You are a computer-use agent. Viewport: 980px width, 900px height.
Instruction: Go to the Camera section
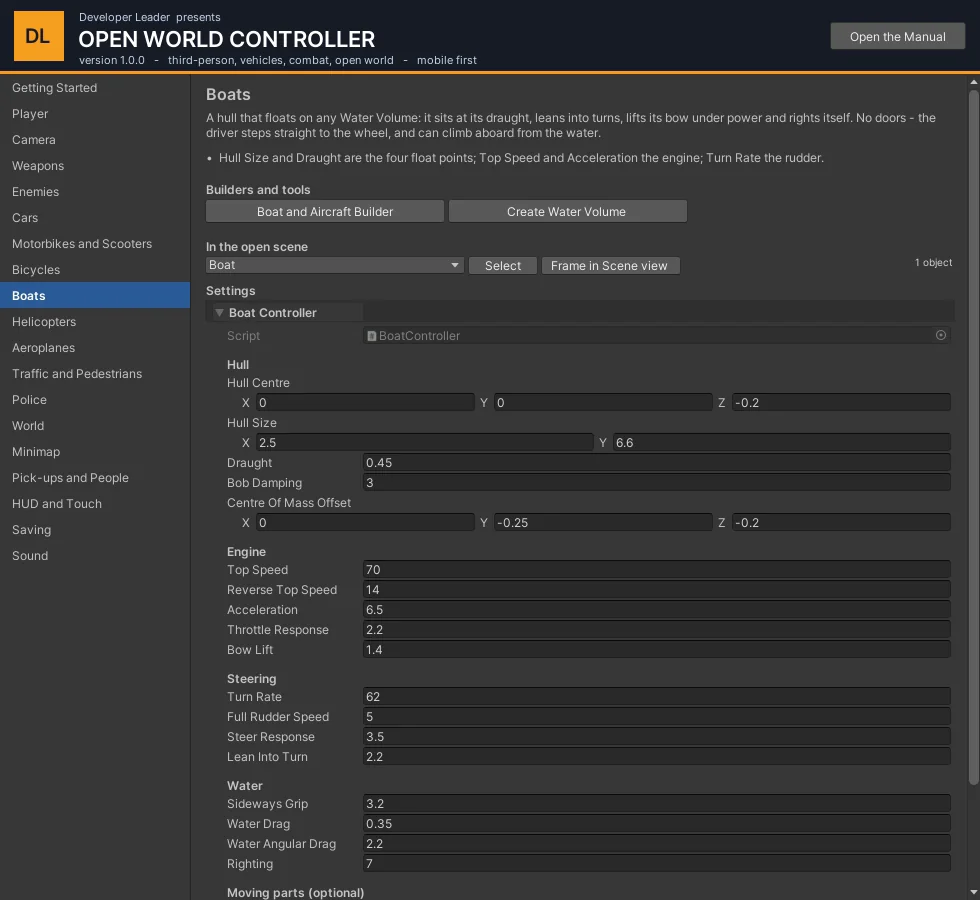click(x=95, y=140)
